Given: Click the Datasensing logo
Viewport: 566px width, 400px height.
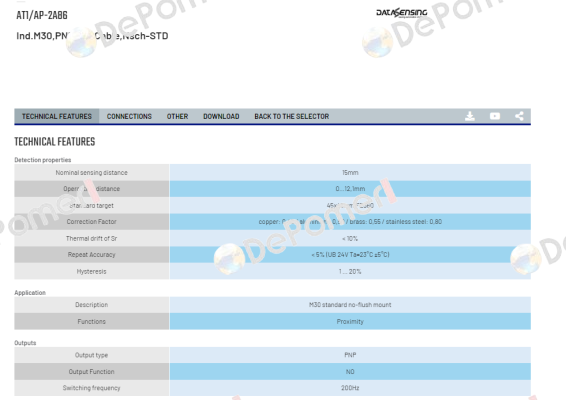Looking at the screenshot, I should 402,13.
